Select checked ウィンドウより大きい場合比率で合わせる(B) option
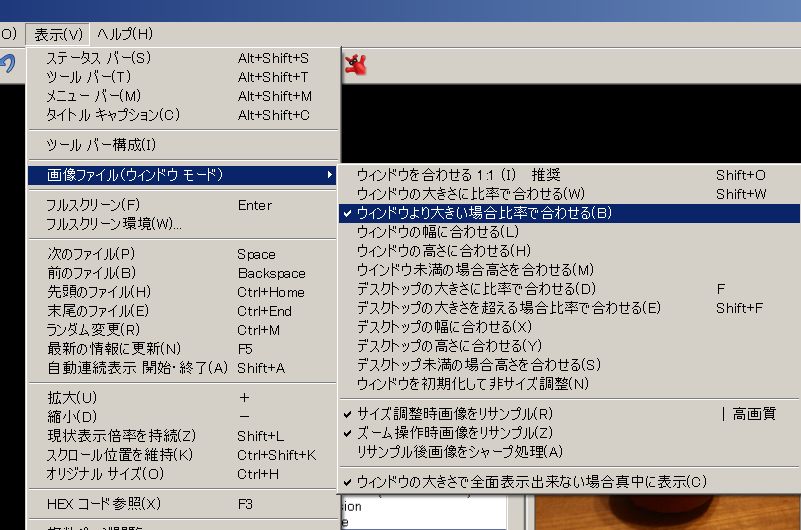This screenshot has width=801, height=530. [x=484, y=213]
